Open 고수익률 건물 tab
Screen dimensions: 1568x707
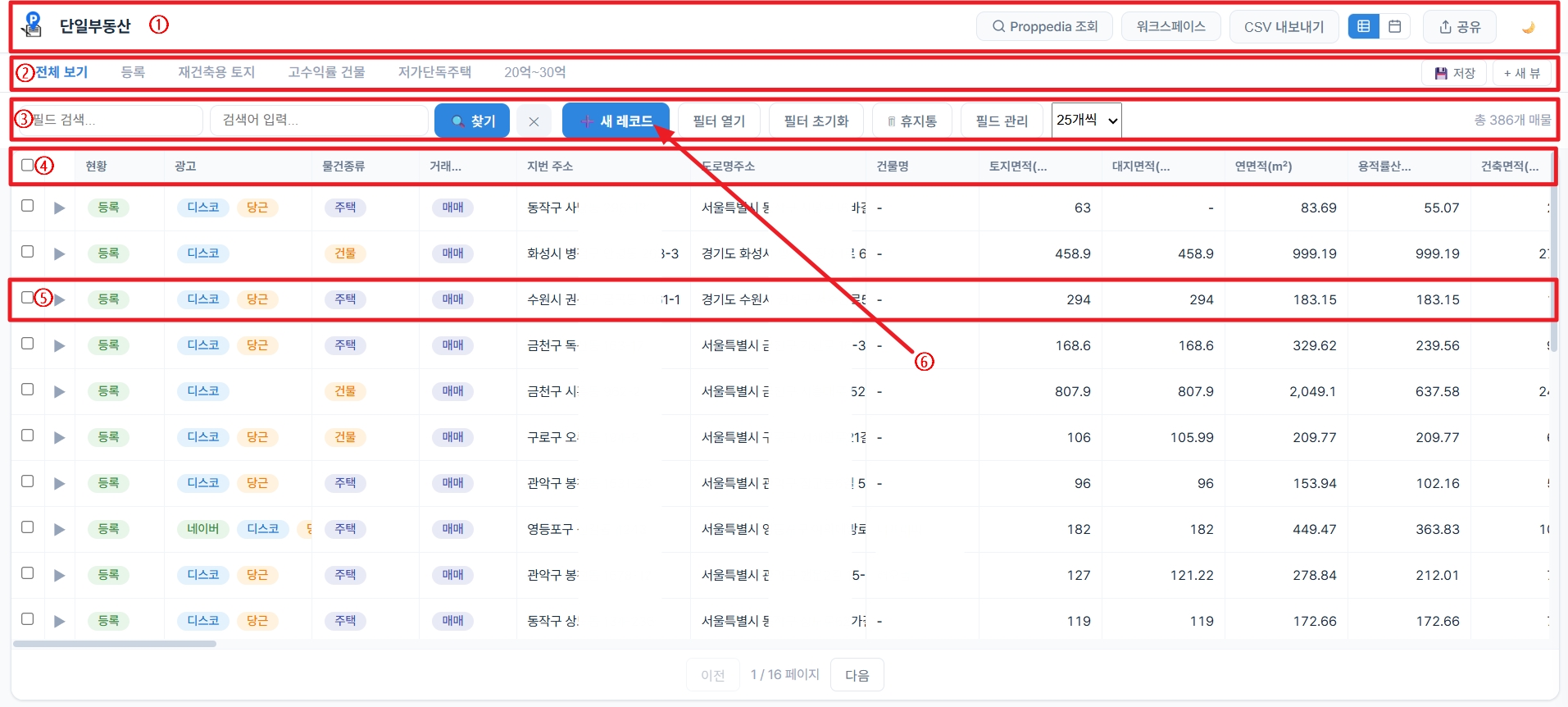(x=326, y=72)
